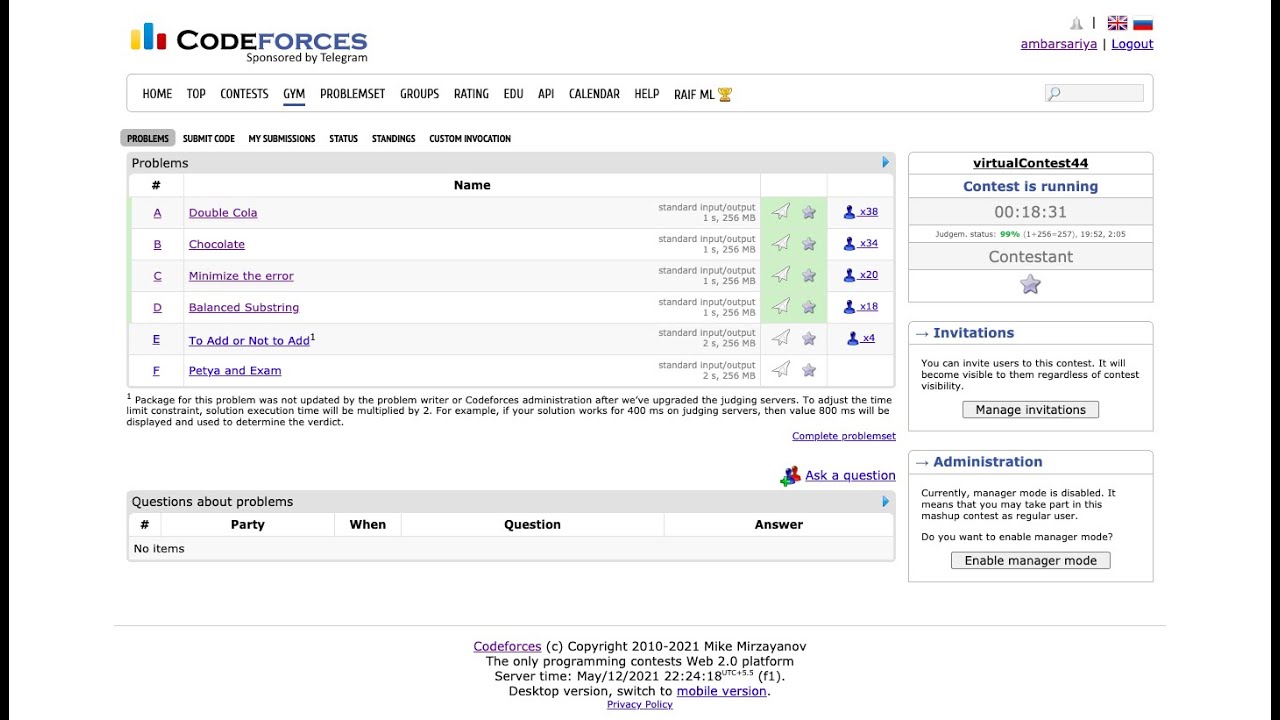Open the Balanced Substring problem

(244, 307)
